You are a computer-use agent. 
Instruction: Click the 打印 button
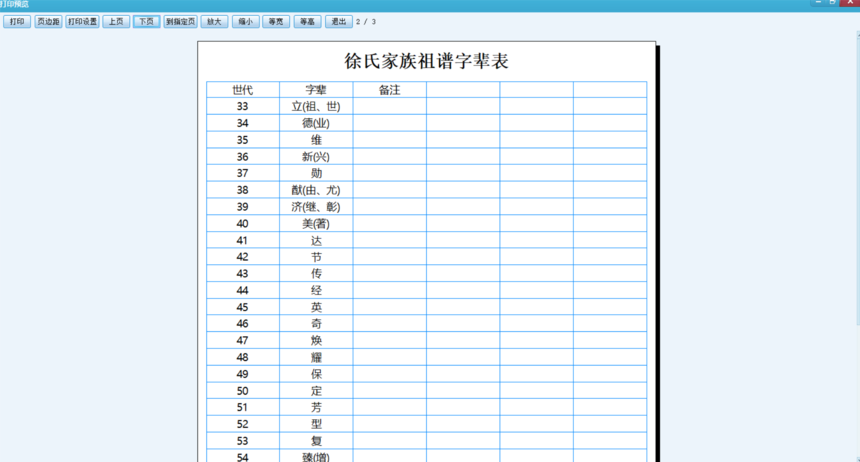point(17,22)
